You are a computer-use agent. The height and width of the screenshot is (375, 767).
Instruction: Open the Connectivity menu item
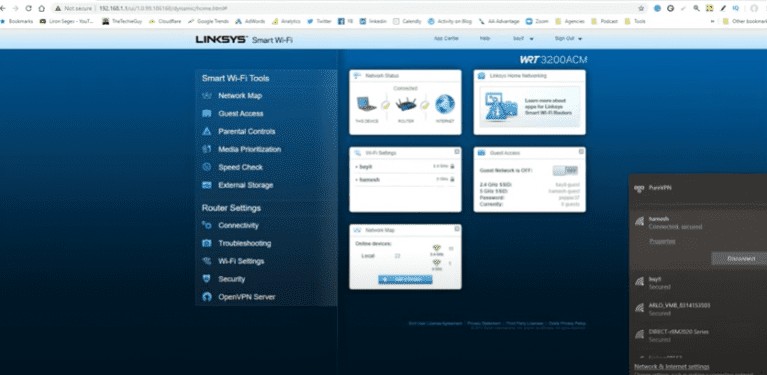point(238,225)
